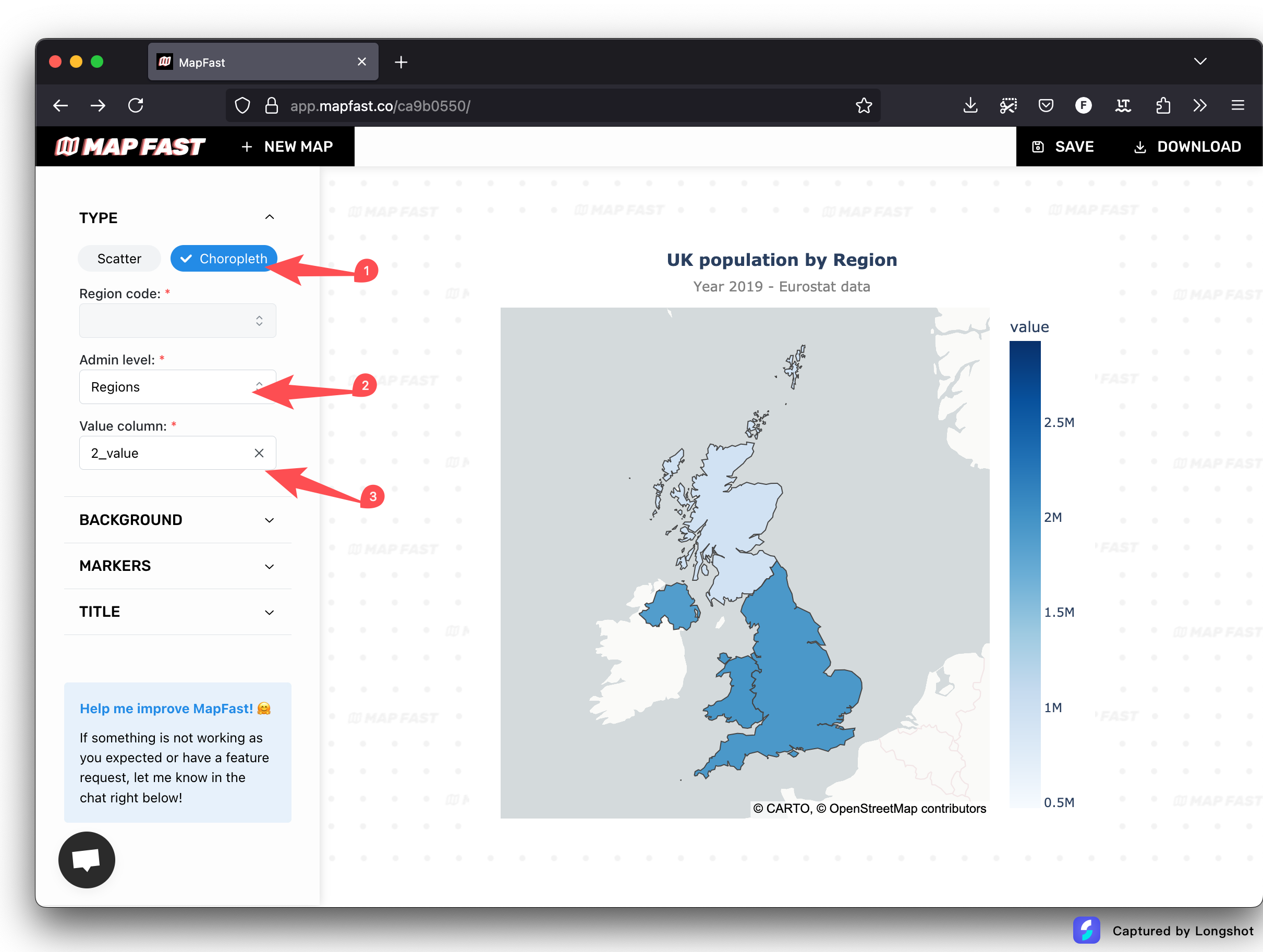Click the map title UK population by Region
Screen dimensions: 1263x952
pyautogui.click(x=782, y=260)
